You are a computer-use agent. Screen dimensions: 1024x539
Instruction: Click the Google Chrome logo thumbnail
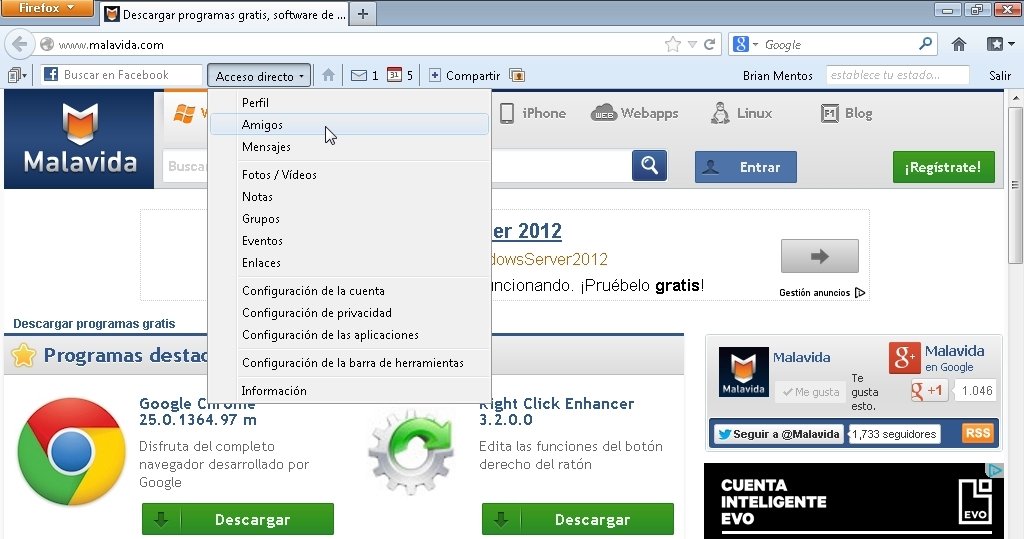[x=71, y=451]
